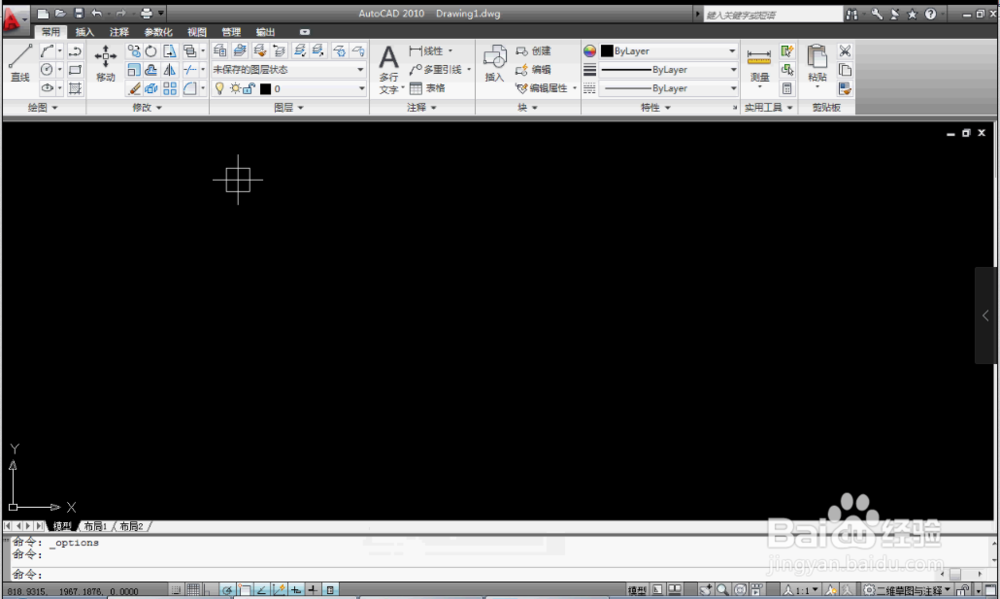Open the ByLayer lineweight dropdown
1000x599 pixels.
tap(668, 70)
